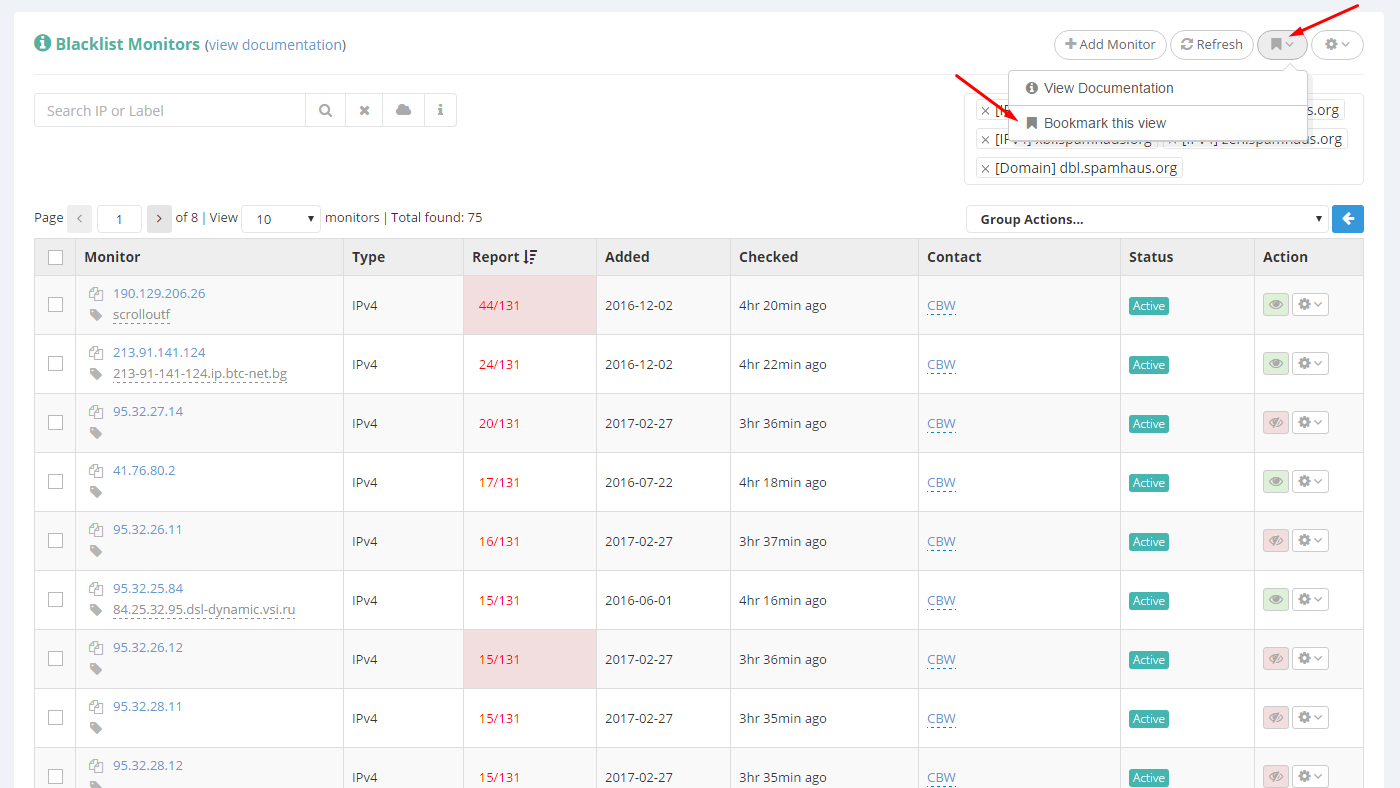The width and height of the screenshot is (1400, 788).
Task: Open gear action menu for 190.129.206.26
Action: (1310, 305)
